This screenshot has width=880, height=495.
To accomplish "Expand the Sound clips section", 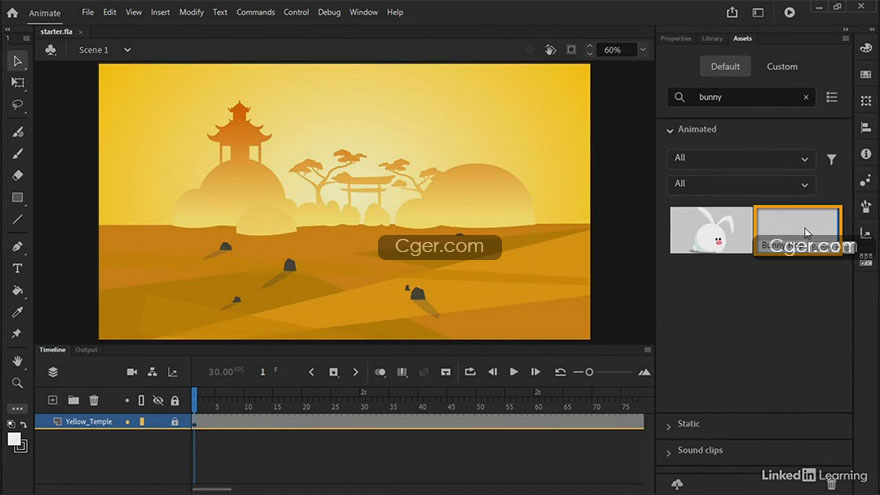I will coord(668,452).
